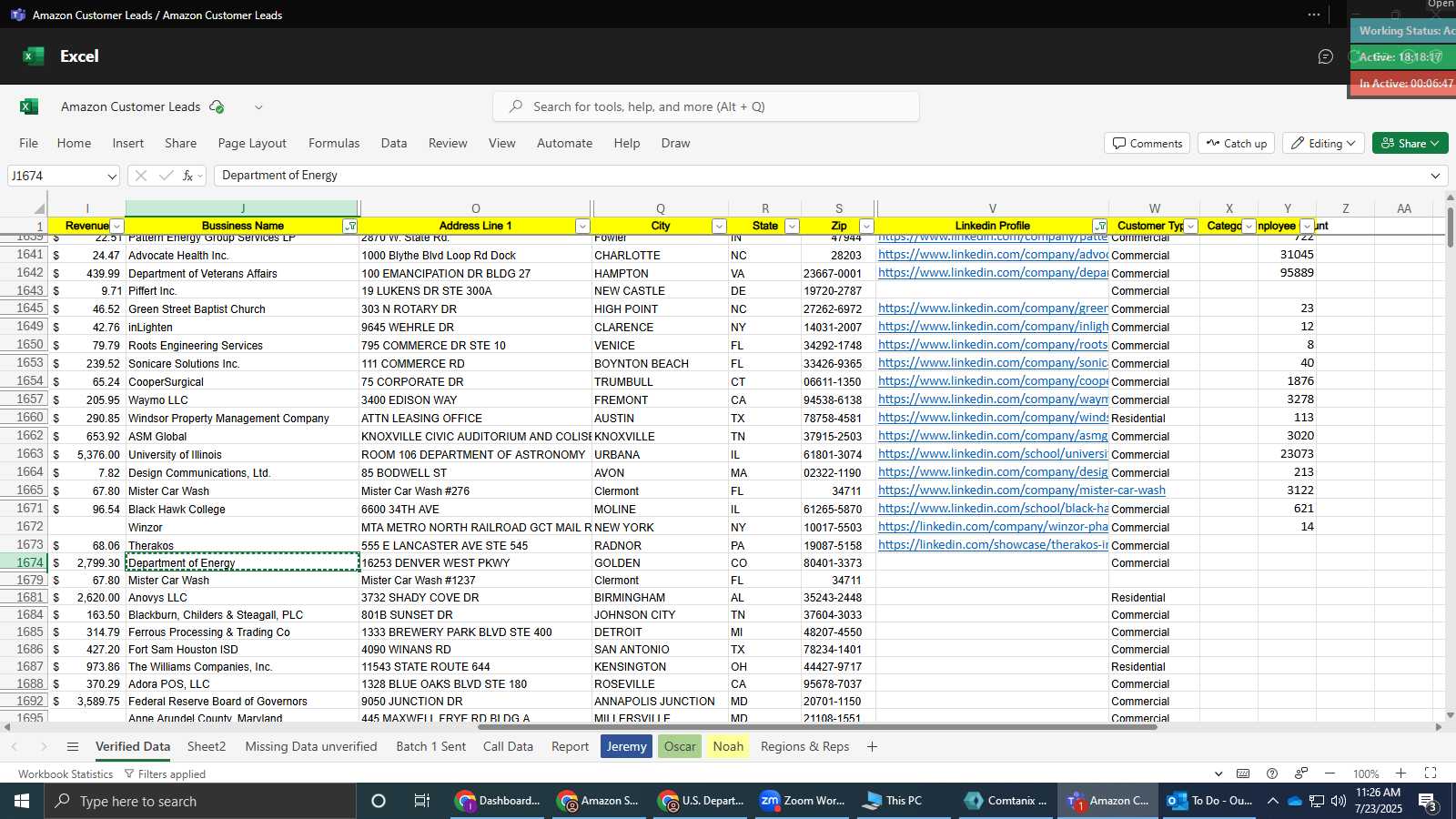Image resolution: width=1456 pixels, height=819 pixels.
Task: Switch to the Regions & Reps sheet
Action: coord(804,747)
